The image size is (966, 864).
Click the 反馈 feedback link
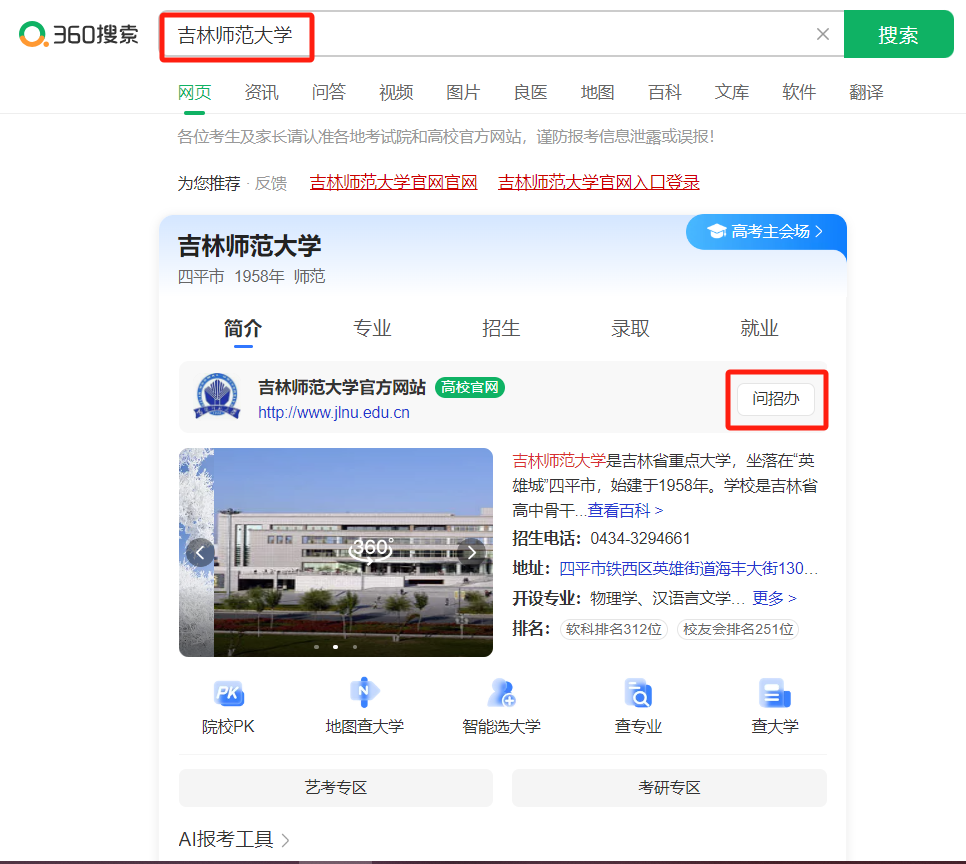[271, 183]
